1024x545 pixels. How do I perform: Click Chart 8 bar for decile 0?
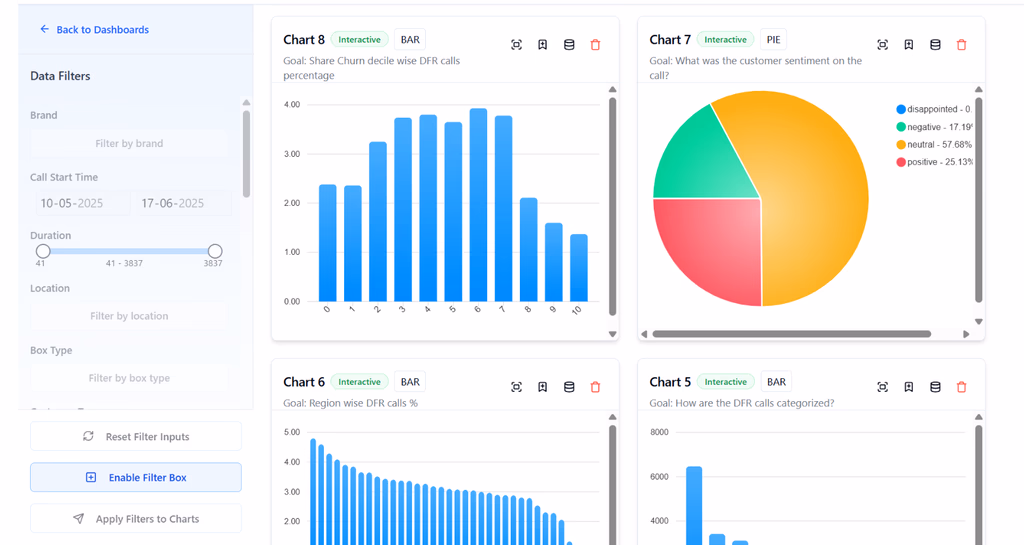pos(328,243)
